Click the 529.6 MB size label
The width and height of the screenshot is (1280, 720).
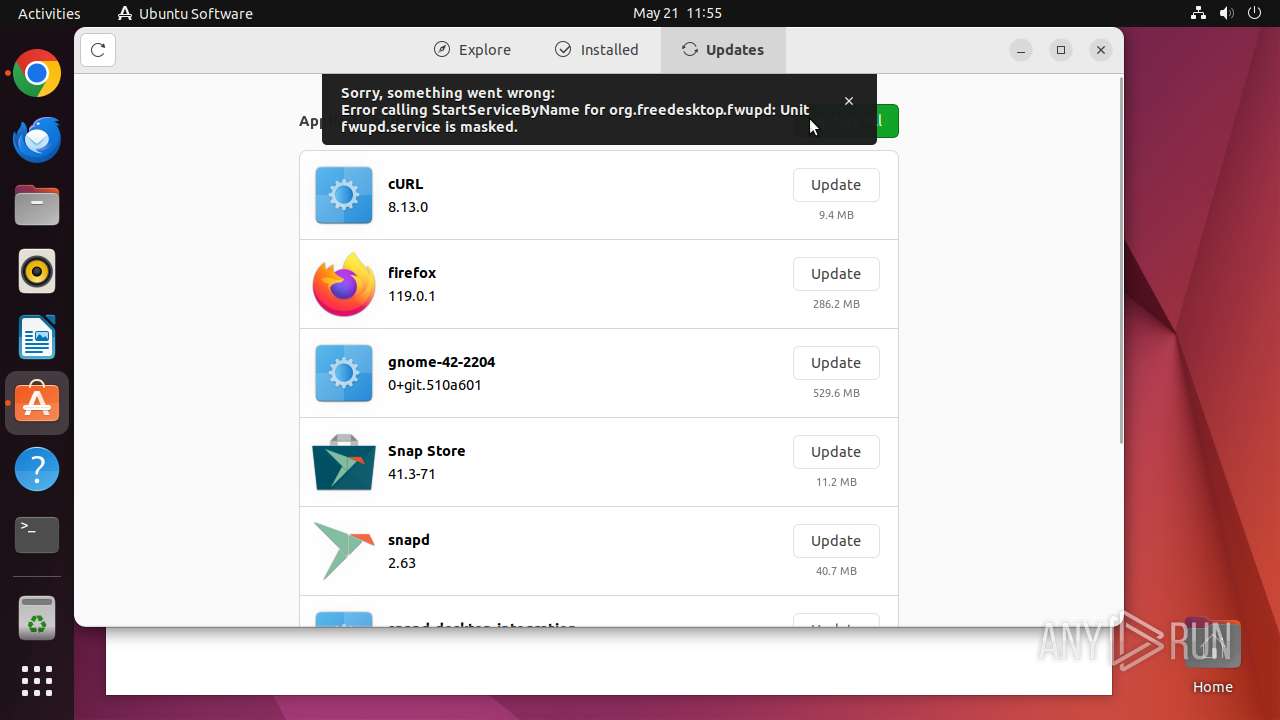click(836, 393)
